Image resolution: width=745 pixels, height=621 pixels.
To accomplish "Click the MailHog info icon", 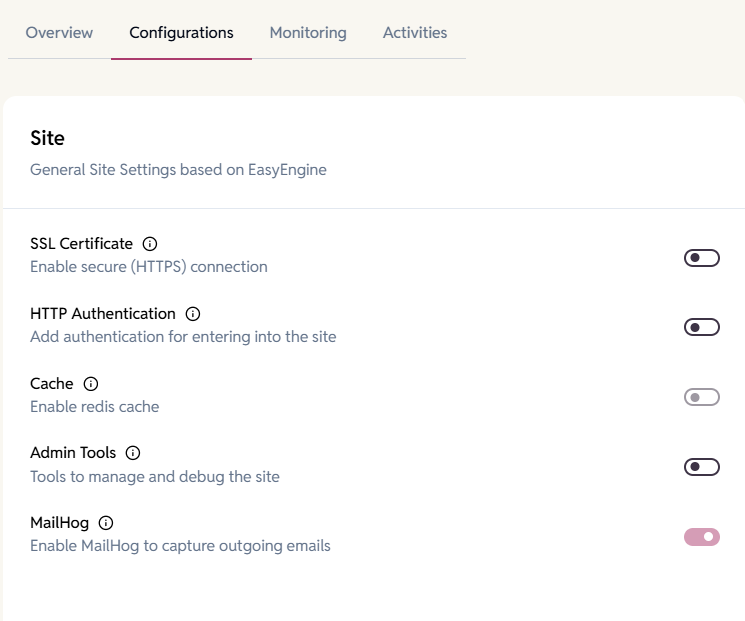I will point(106,523).
